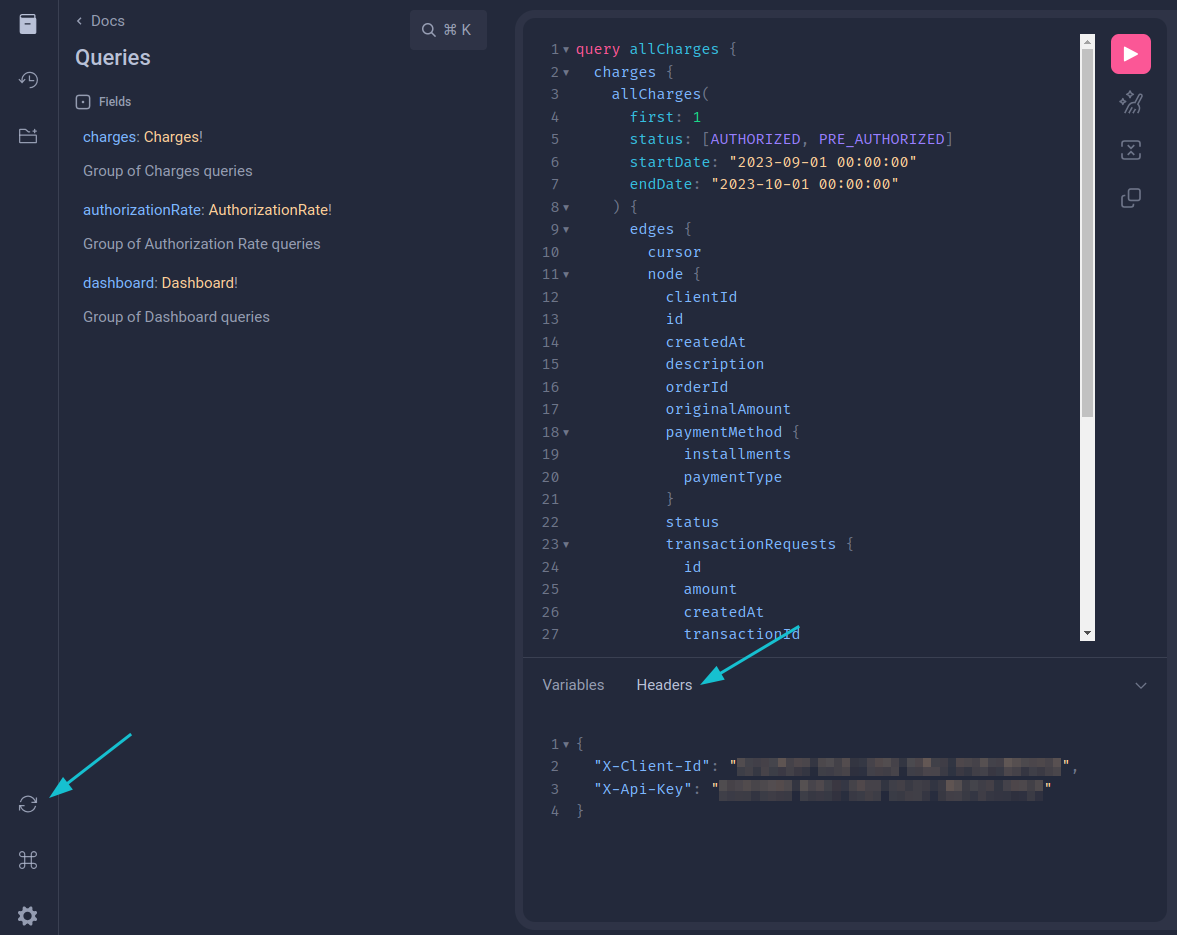Viewport: 1177px width, 935px height.
Task: Click "Group of Dashboard queries" description
Action: [x=176, y=317]
